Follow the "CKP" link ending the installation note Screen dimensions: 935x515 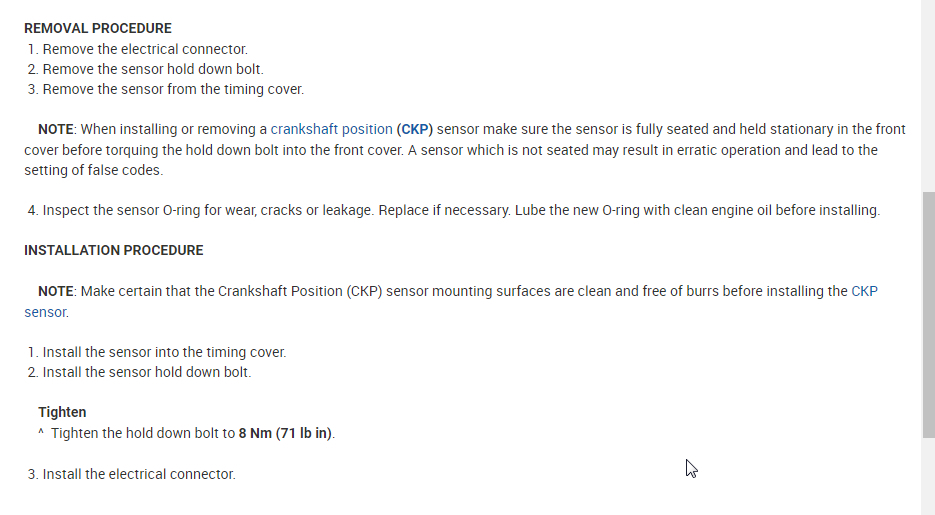(x=864, y=291)
